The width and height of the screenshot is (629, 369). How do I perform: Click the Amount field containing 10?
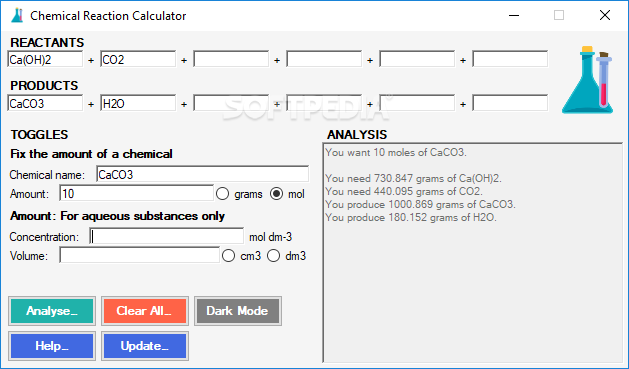point(136,193)
